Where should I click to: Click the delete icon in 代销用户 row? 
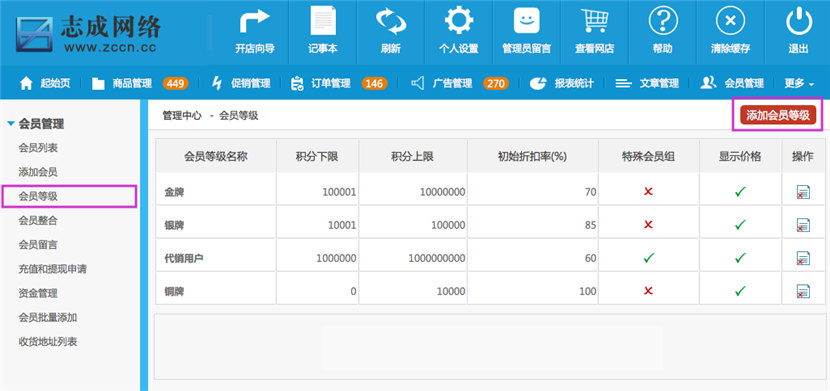pyautogui.click(x=803, y=258)
